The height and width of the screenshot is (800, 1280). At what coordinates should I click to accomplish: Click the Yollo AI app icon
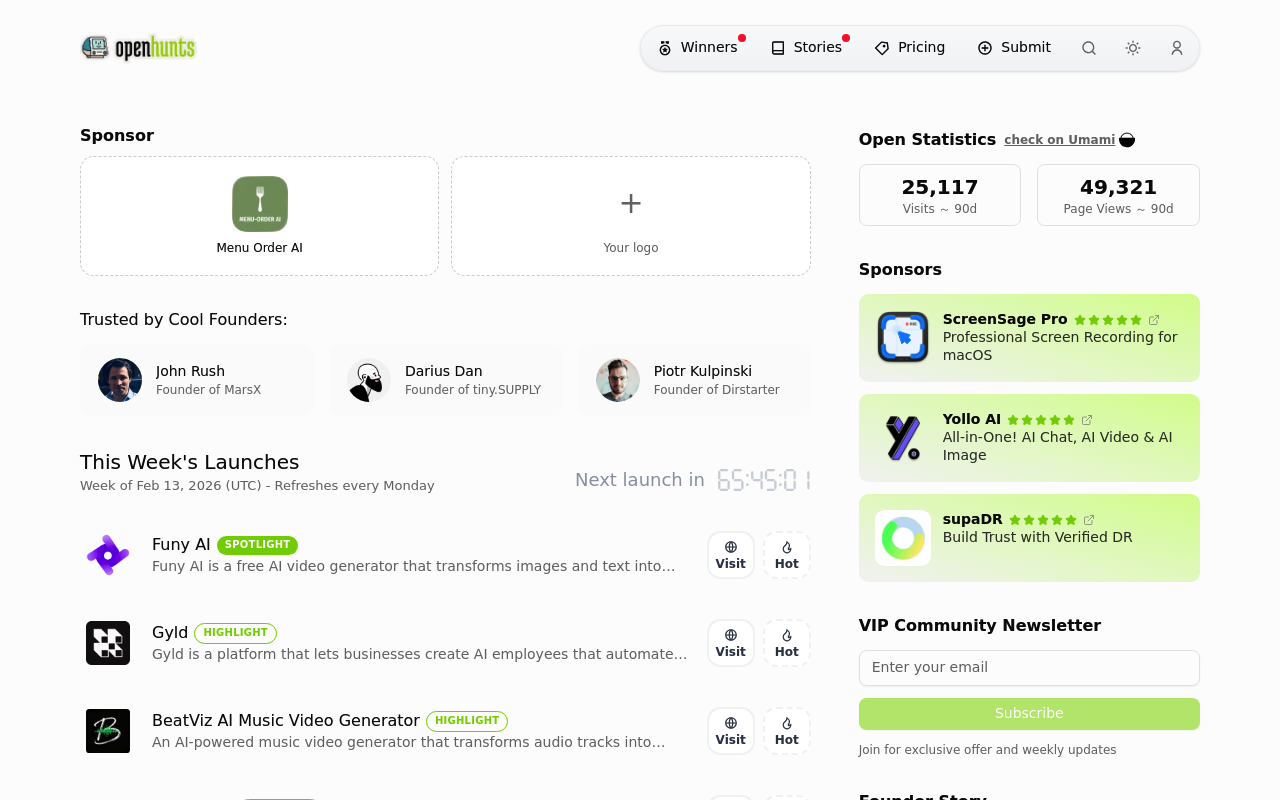(x=903, y=438)
